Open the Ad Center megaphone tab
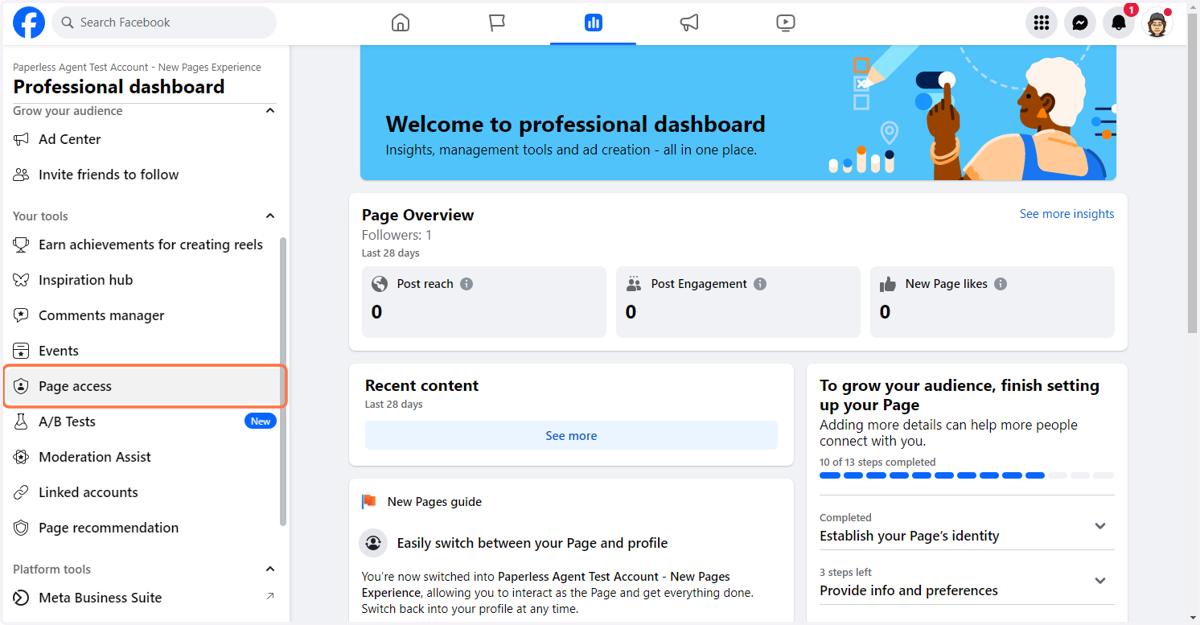This screenshot has width=1200, height=625. click(689, 22)
